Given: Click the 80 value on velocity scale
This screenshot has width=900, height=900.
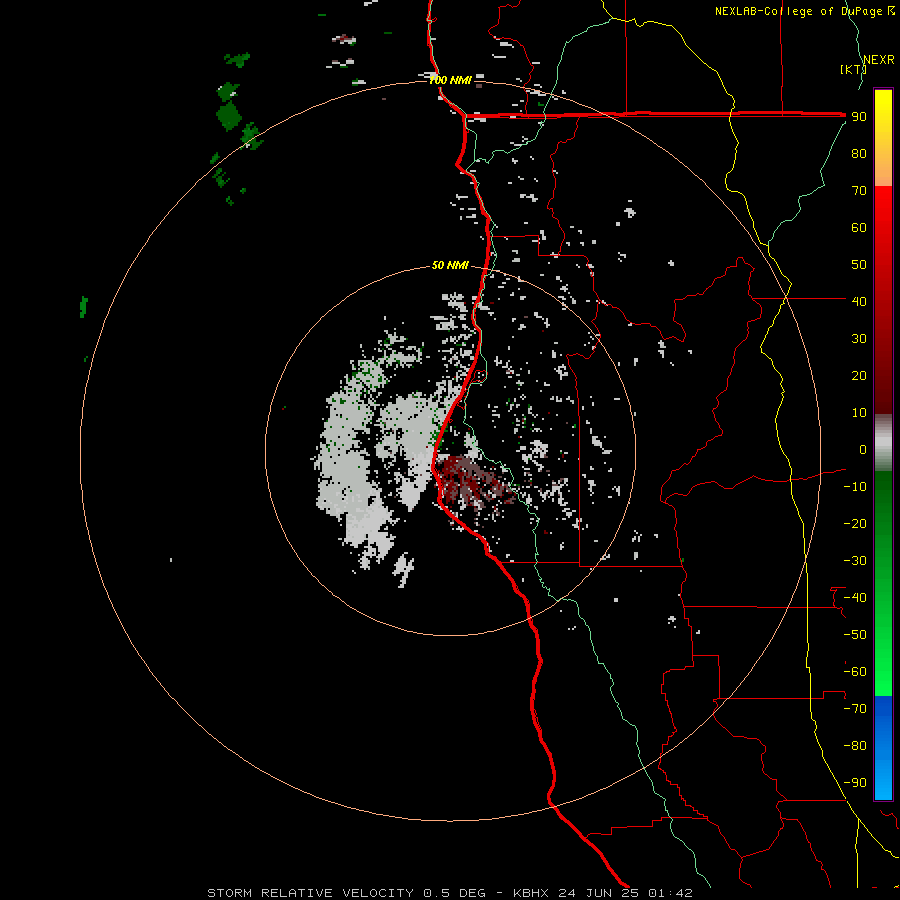Looking at the screenshot, I should tap(859, 153).
